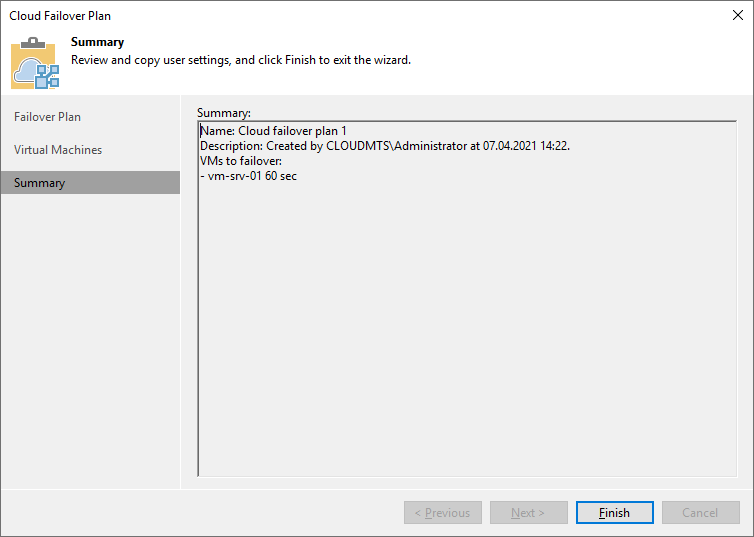Go to the Failover Plan step
754x537 pixels.
tap(47, 117)
